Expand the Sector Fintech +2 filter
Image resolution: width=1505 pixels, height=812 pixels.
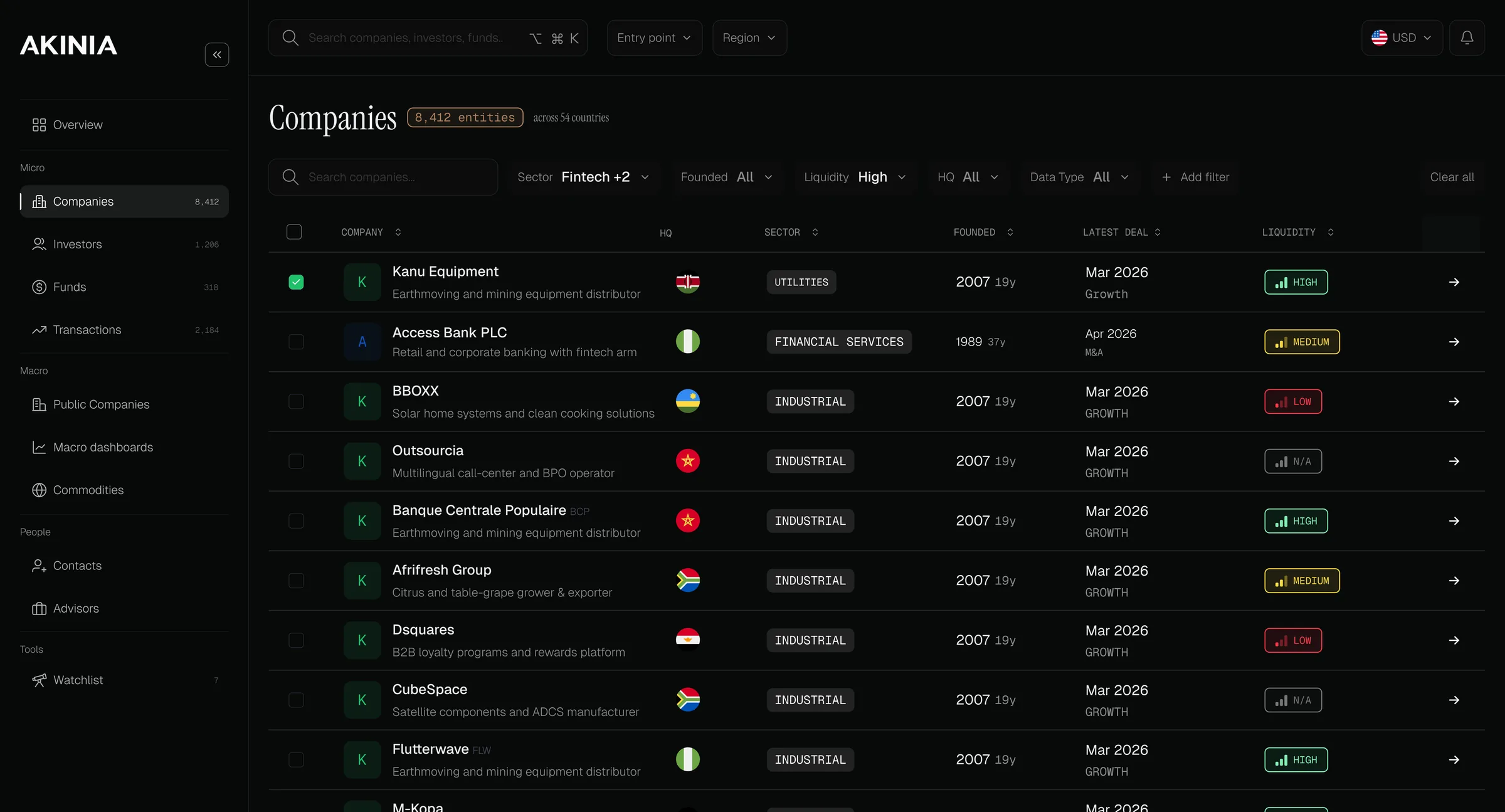coord(583,177)
